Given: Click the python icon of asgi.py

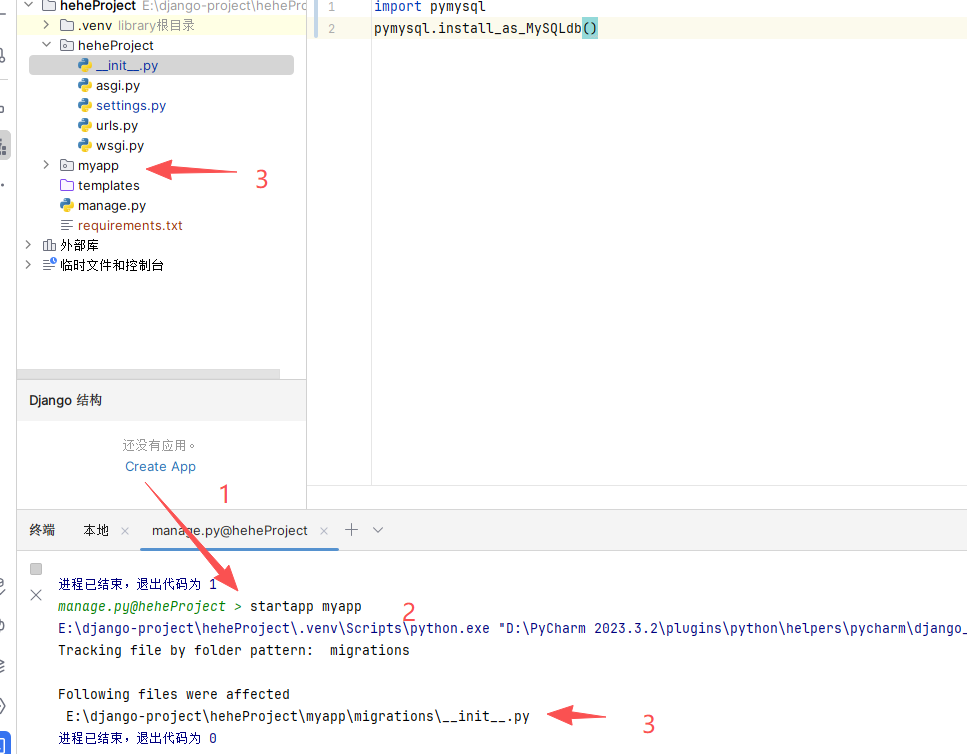Looking at the screenshot, I should pyautogui.click(x=84, y=85).
